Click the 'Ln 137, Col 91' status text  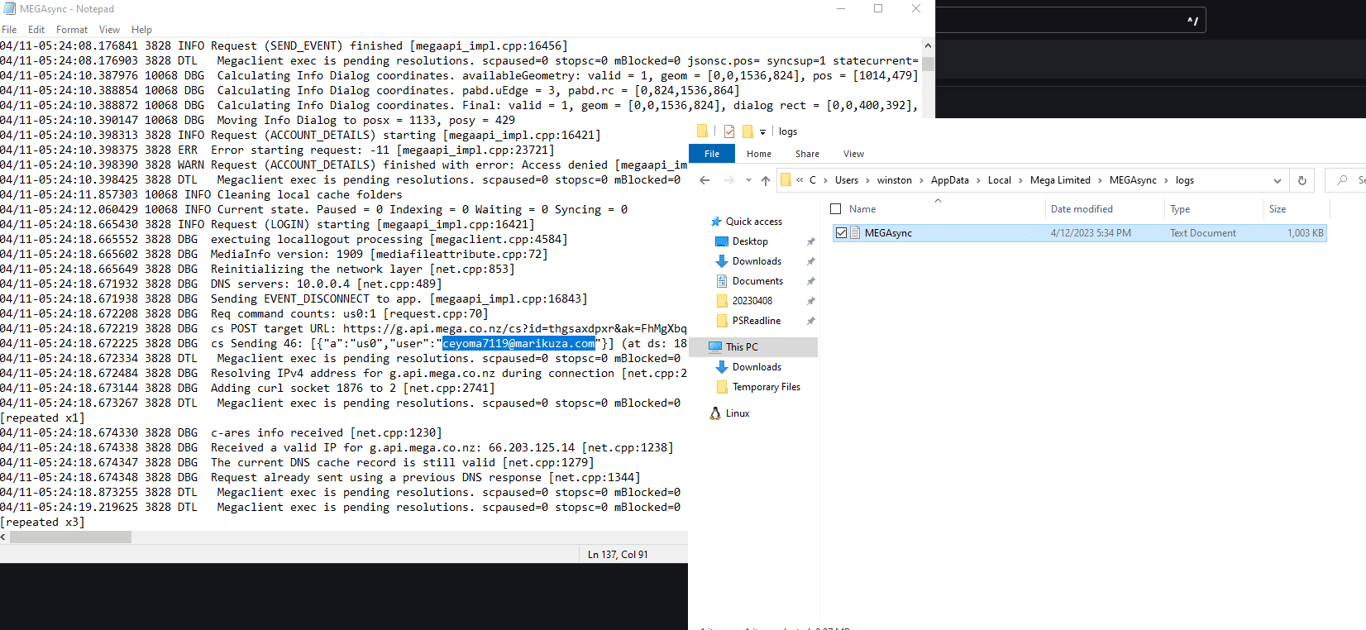(x=618, y=554)
